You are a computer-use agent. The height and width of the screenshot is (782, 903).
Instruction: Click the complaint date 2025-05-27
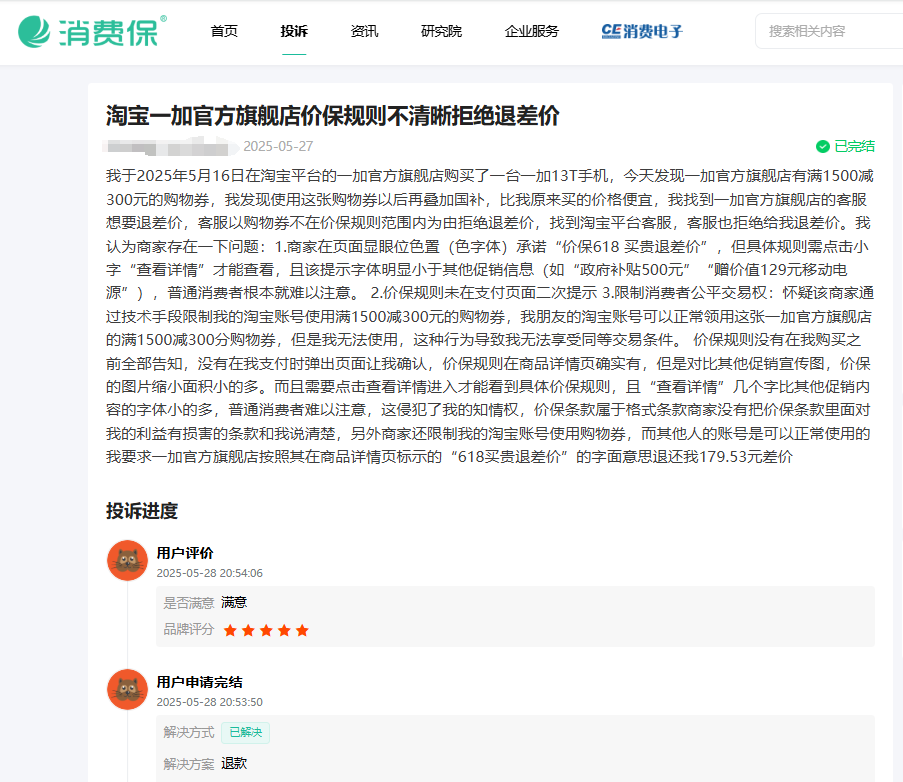point(278,146)
